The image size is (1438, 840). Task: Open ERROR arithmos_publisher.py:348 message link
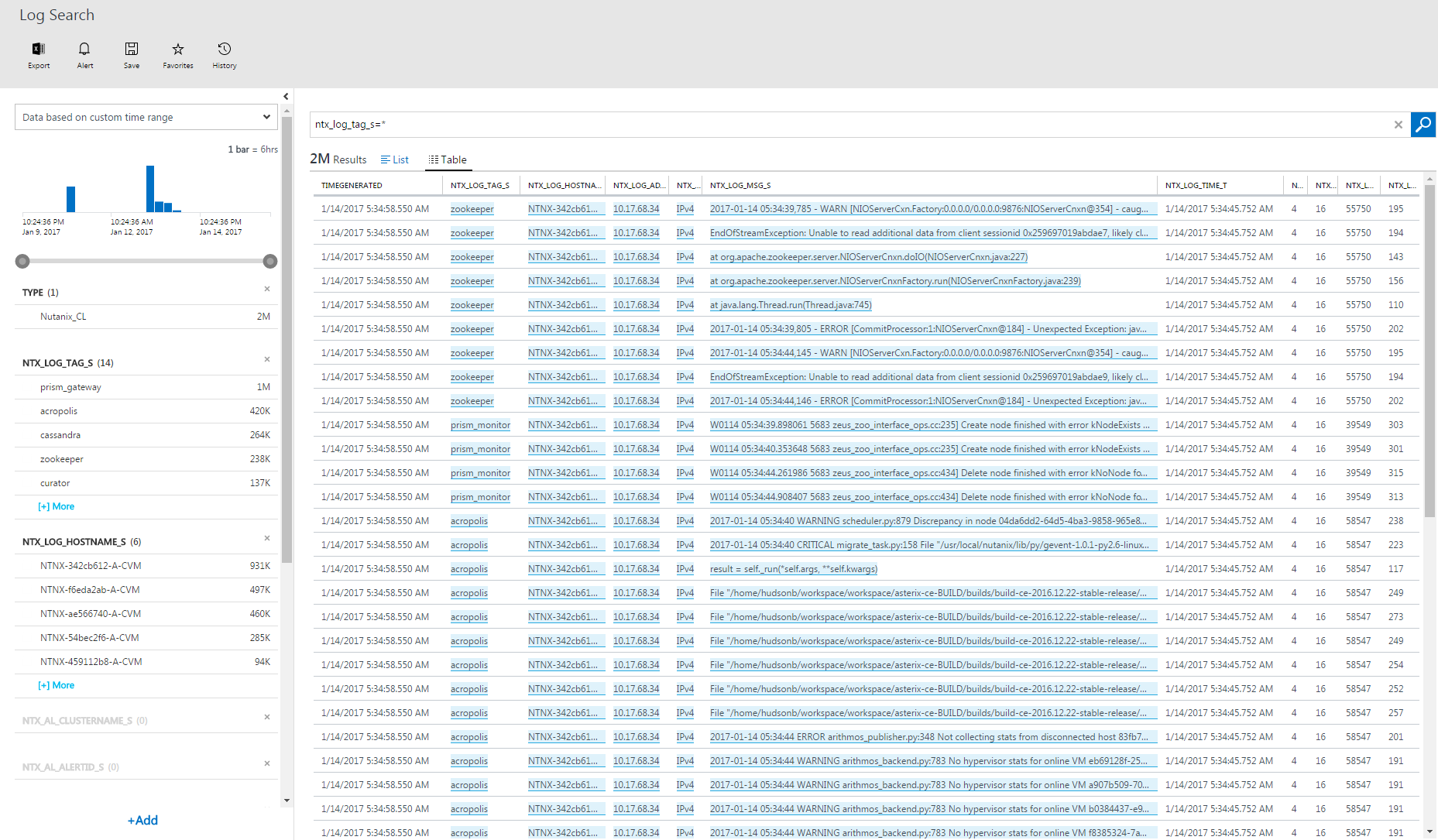[x=933, y=737]
